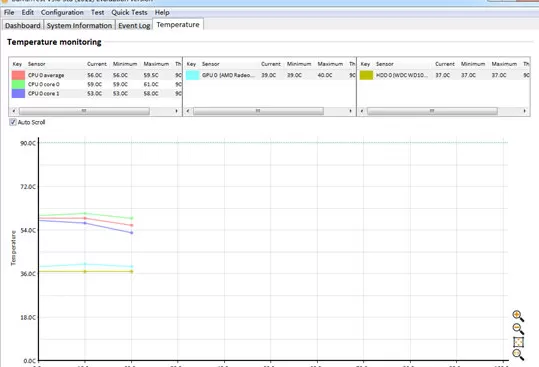
Task: Click the 58.0C maximum value for CPU 0 core 1
Action: [x=151, y=93]
